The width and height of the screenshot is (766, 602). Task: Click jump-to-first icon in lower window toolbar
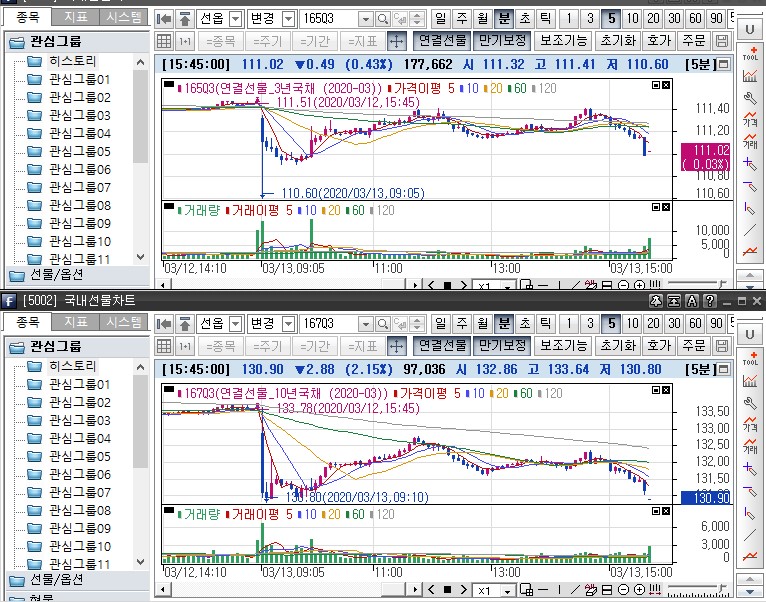[x=164, y=323]
